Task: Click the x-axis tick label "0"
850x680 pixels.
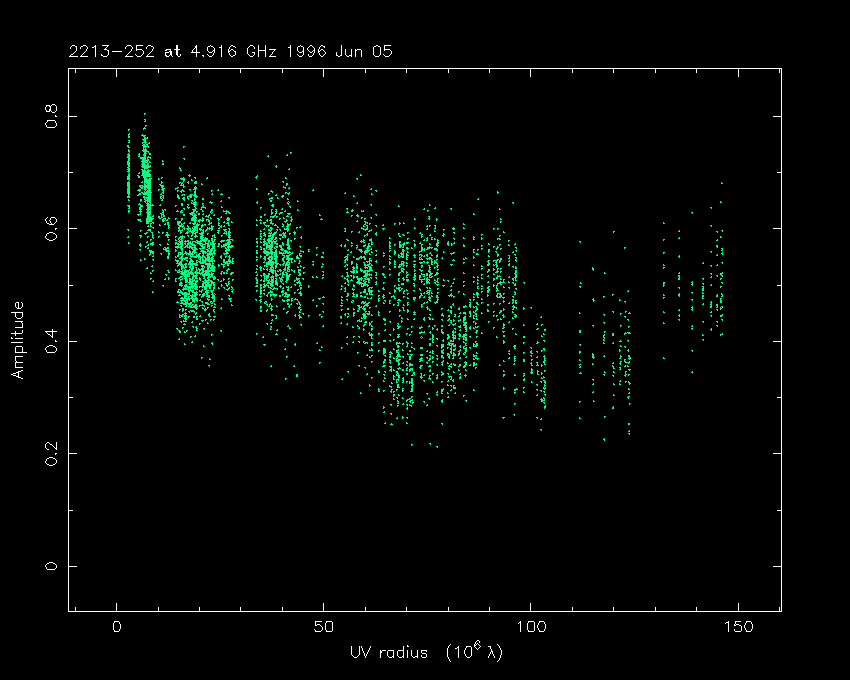Action: point(117,628)
